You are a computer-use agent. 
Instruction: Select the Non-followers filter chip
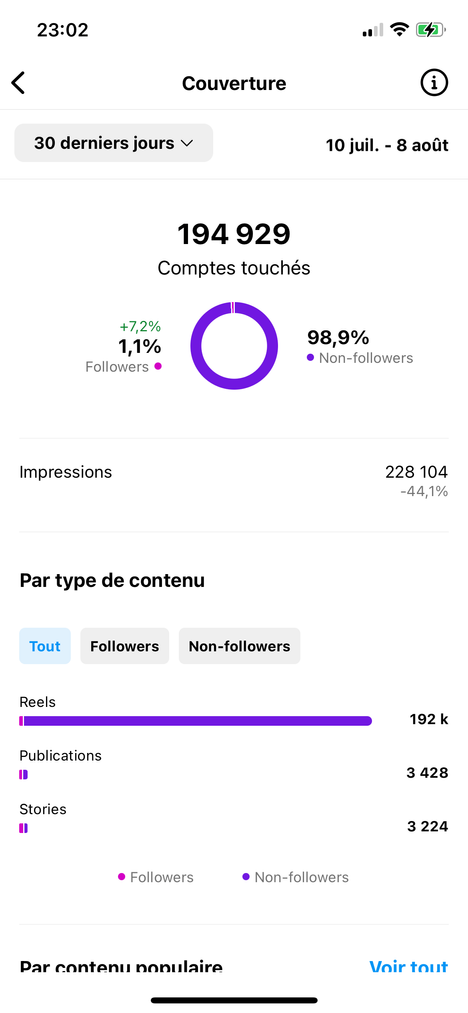pos(240,646)
